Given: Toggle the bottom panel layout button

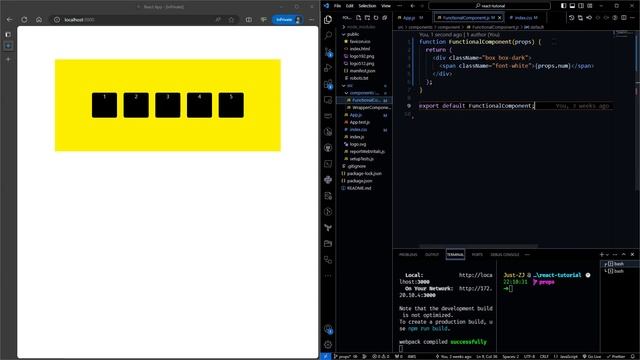Looking at the screenshot, I should (x=572, y=6).
